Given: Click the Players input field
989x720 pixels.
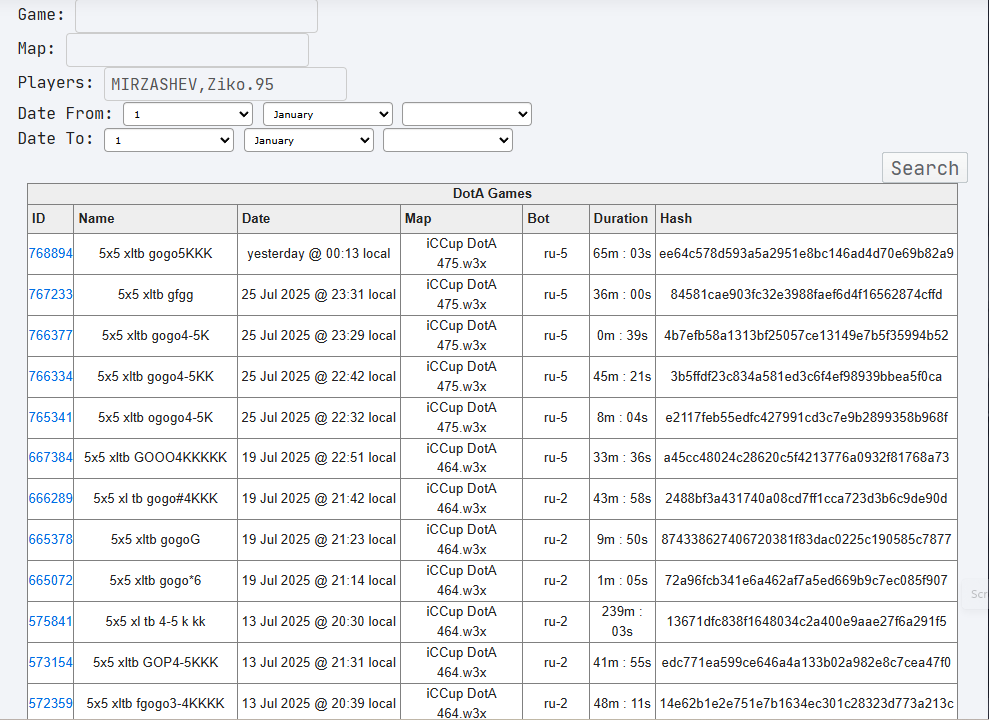Looking at the screenshot, I should click(225, 84).
